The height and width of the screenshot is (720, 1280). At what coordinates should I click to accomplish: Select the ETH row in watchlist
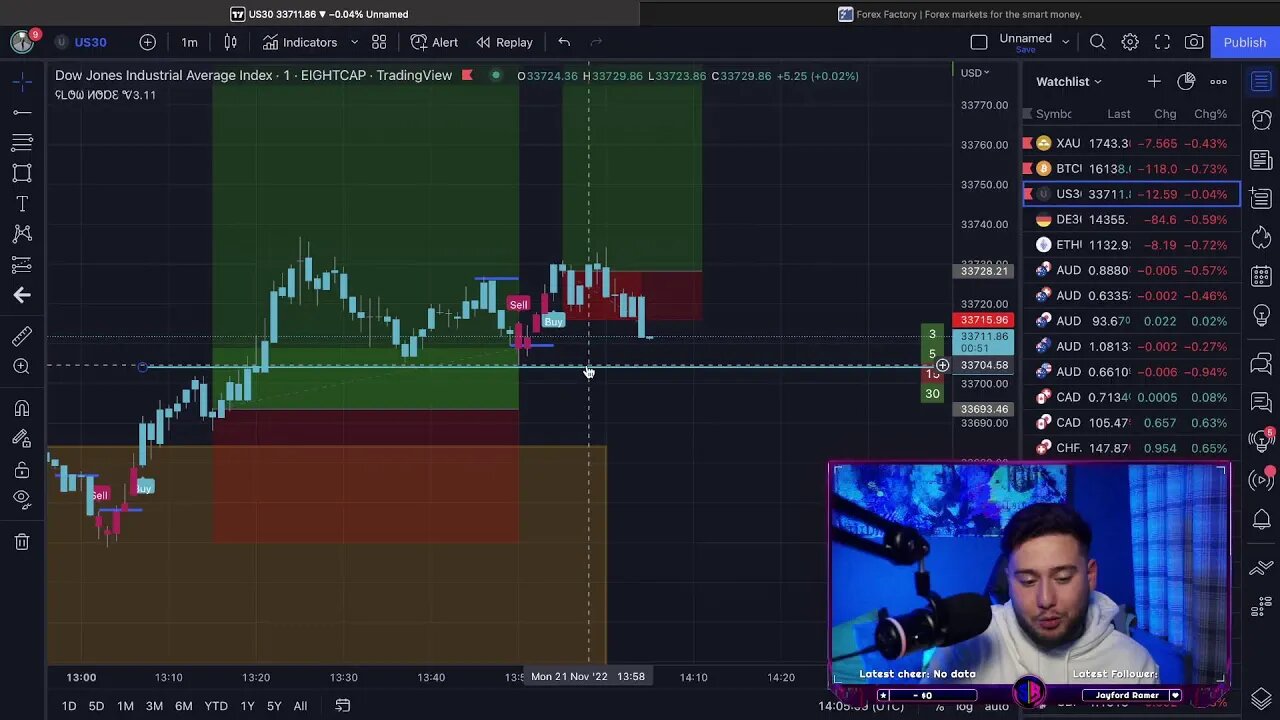[x=1132, y=245]
